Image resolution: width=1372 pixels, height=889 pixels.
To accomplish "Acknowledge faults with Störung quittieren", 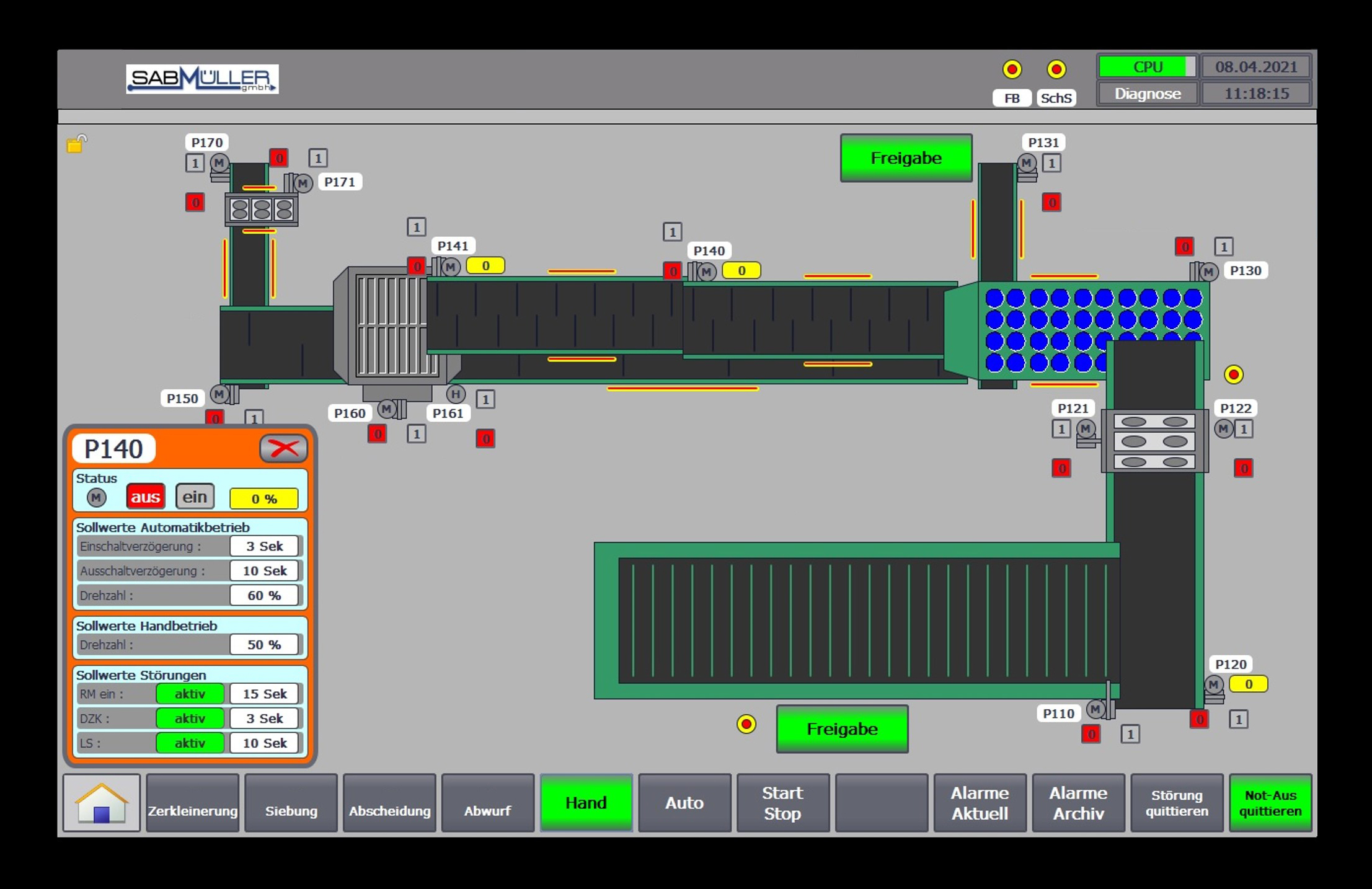I will pyautogui.click(x=1177, y=803).
